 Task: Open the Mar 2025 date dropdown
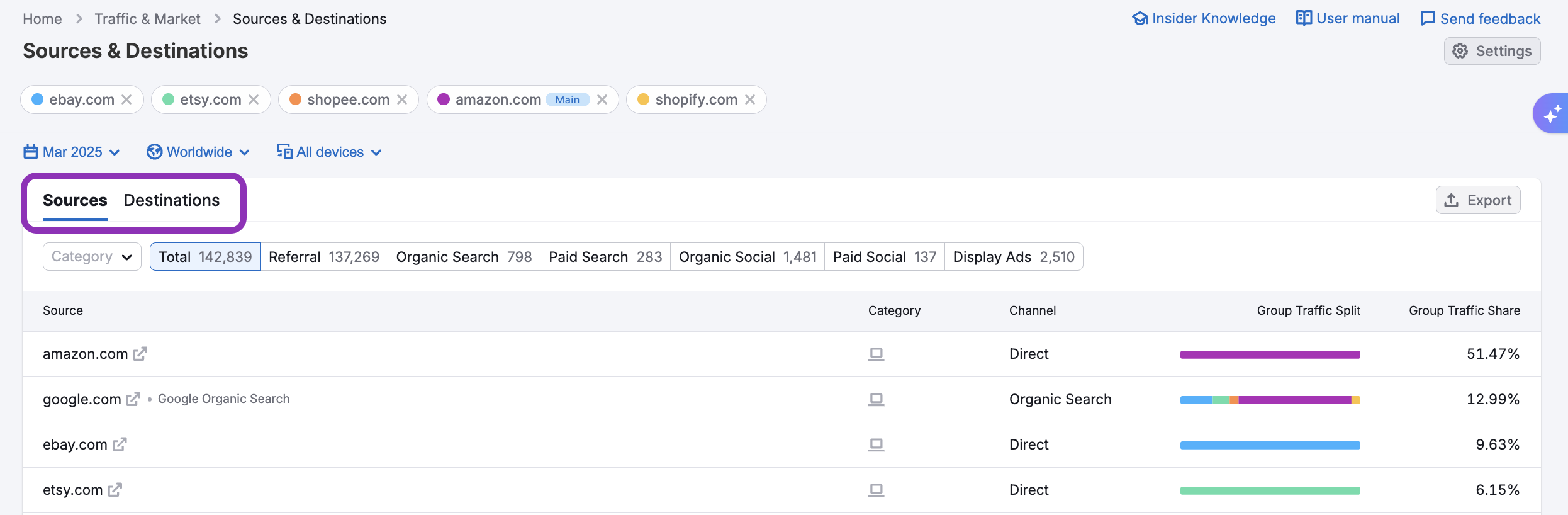(x=72, y=152)
